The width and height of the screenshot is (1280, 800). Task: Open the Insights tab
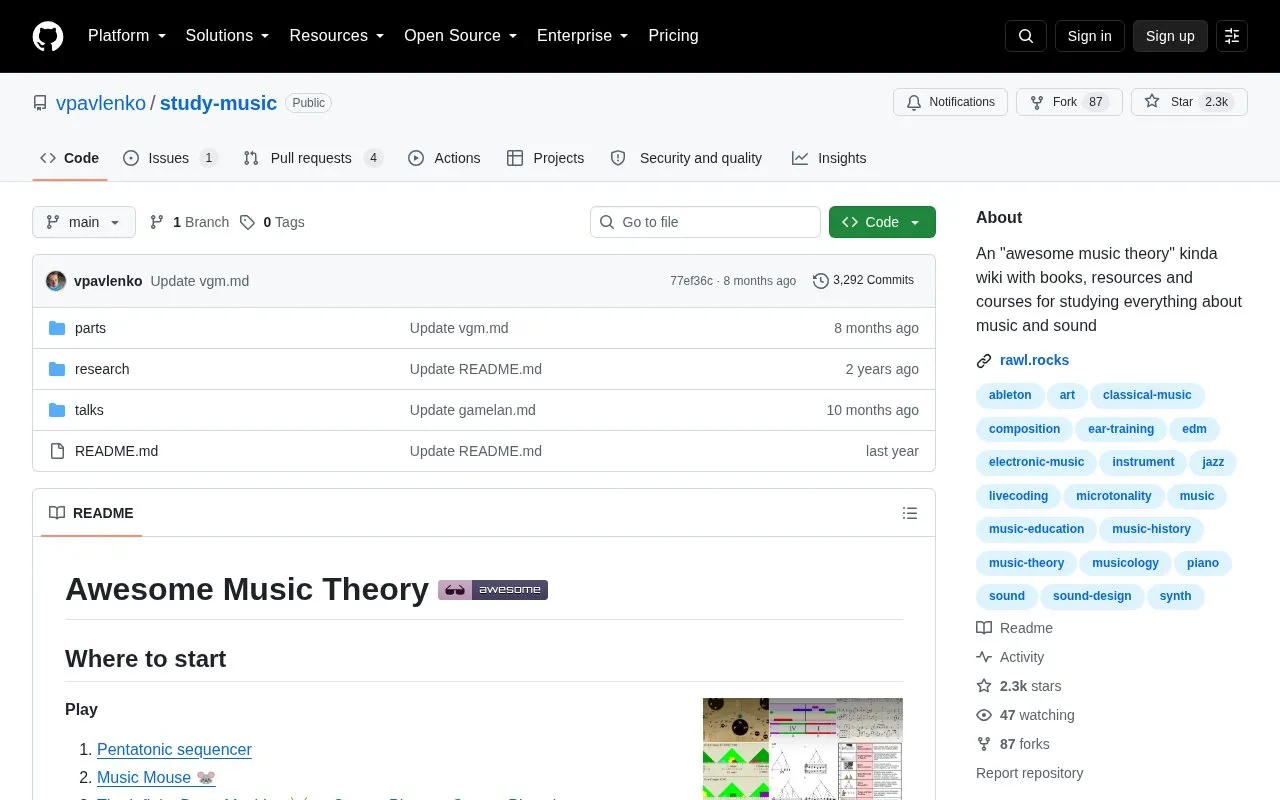(x=829, y=158)
